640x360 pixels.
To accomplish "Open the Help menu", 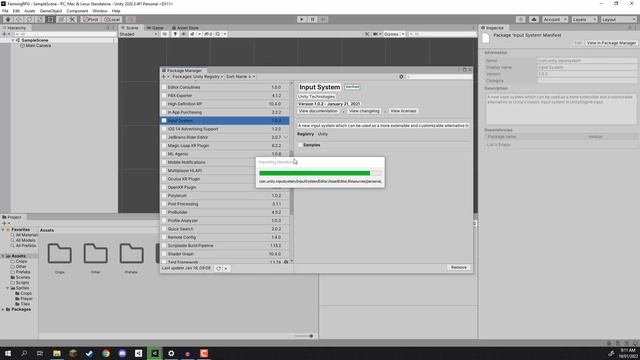I will click(x=116, y=11).
